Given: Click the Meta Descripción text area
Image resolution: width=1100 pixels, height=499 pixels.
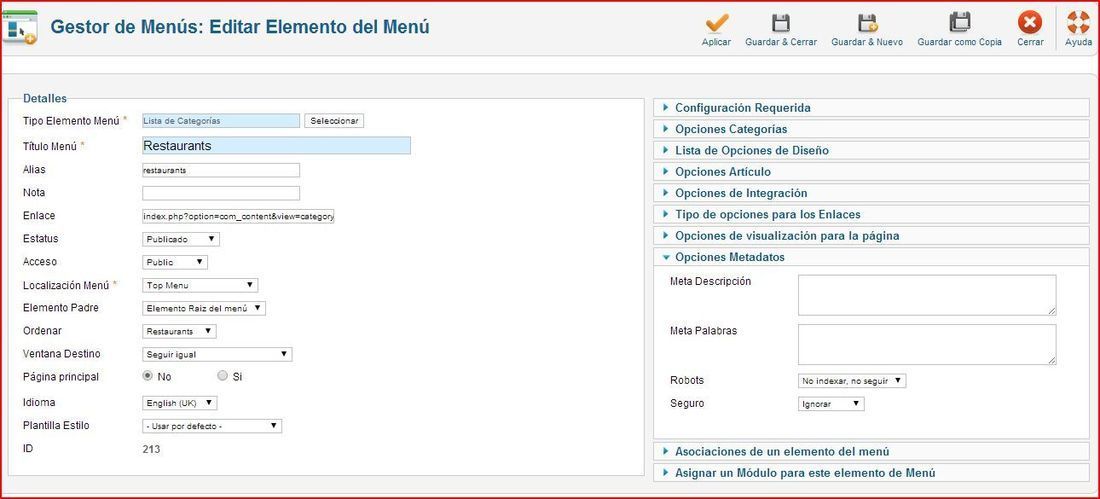Looking at the screenshot, I should 927,295.
